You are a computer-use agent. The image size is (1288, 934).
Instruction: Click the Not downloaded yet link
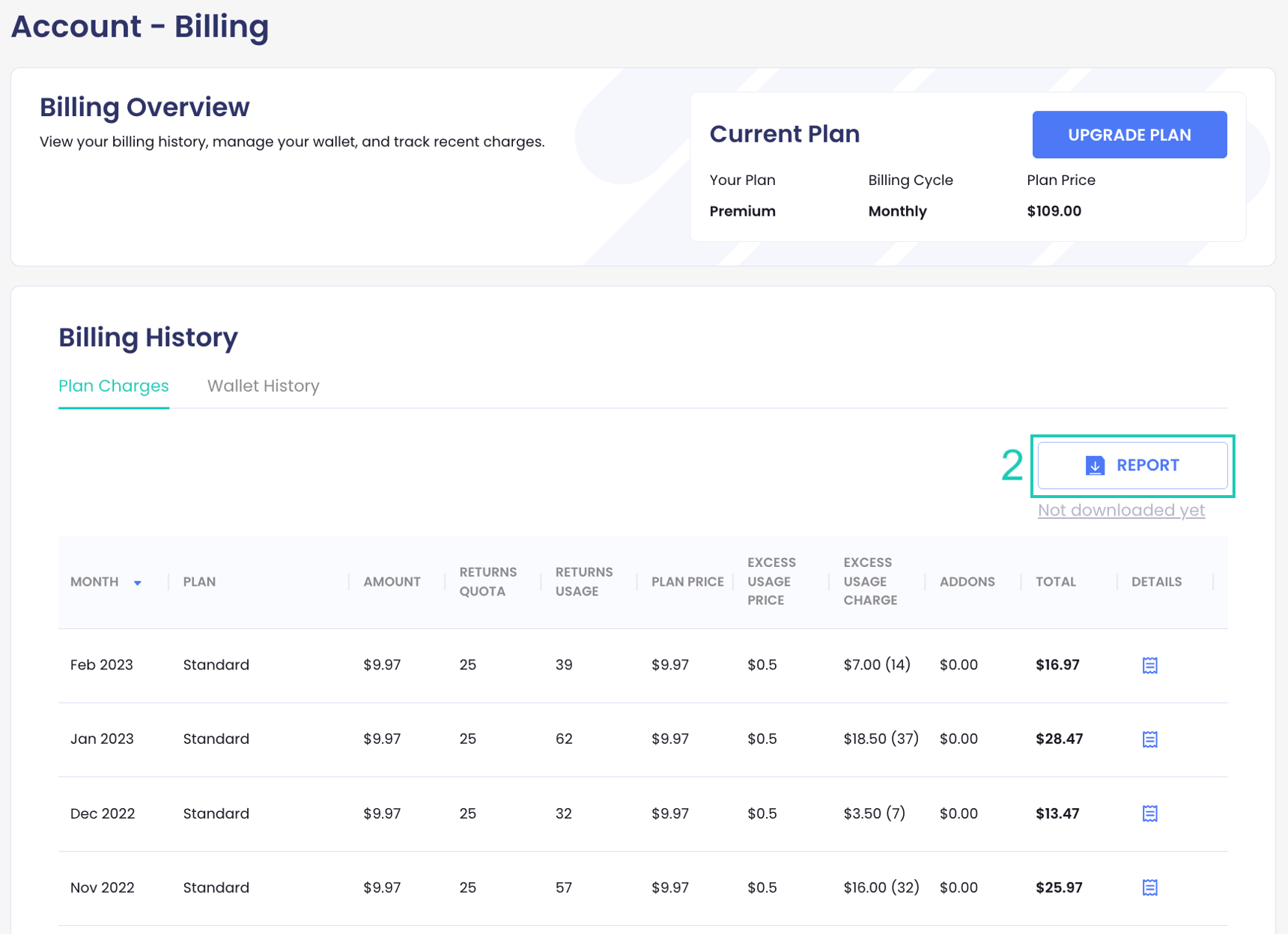click(1121, 510)
